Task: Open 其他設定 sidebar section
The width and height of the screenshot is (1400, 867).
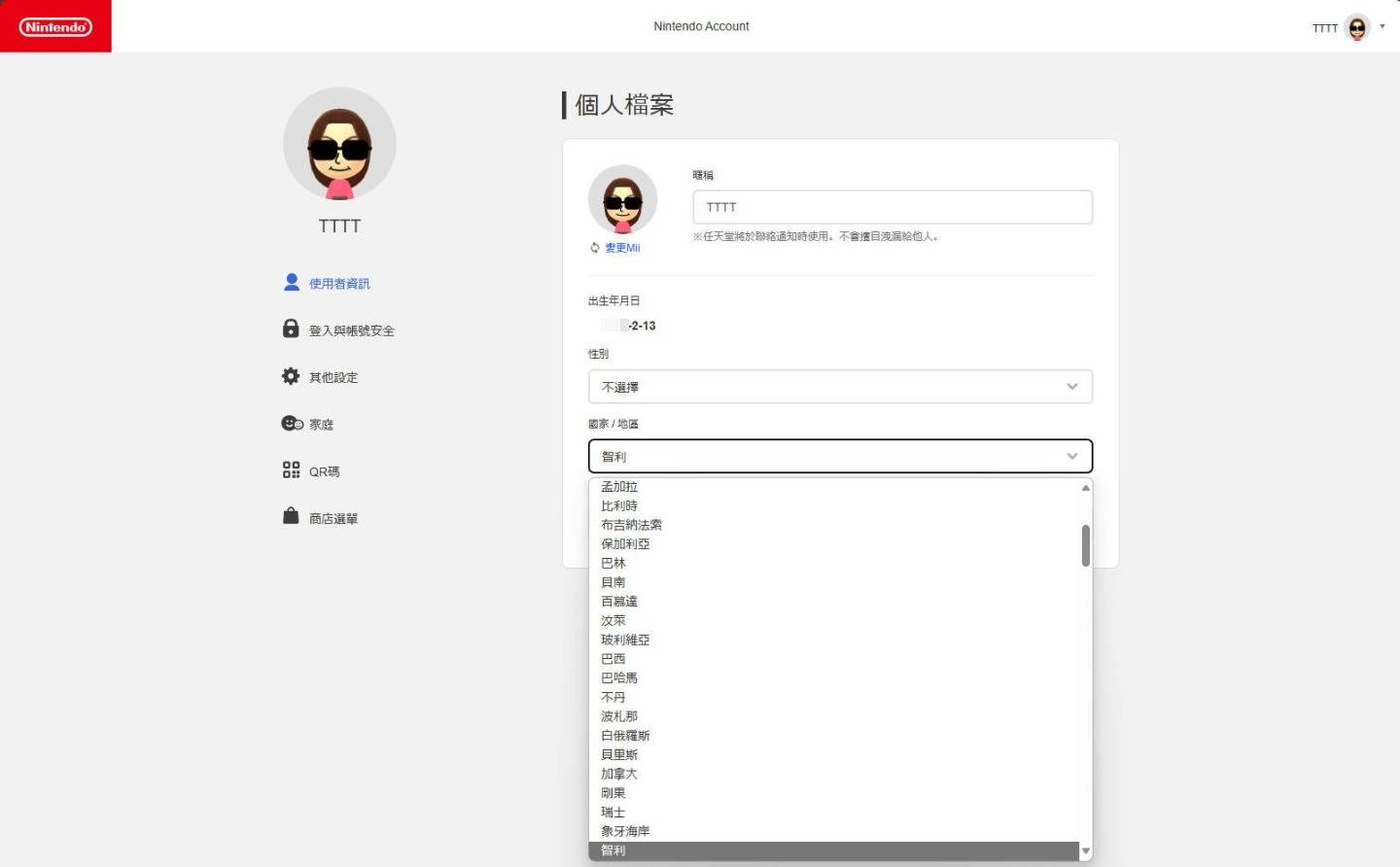Action: click(x=333, y=377)
